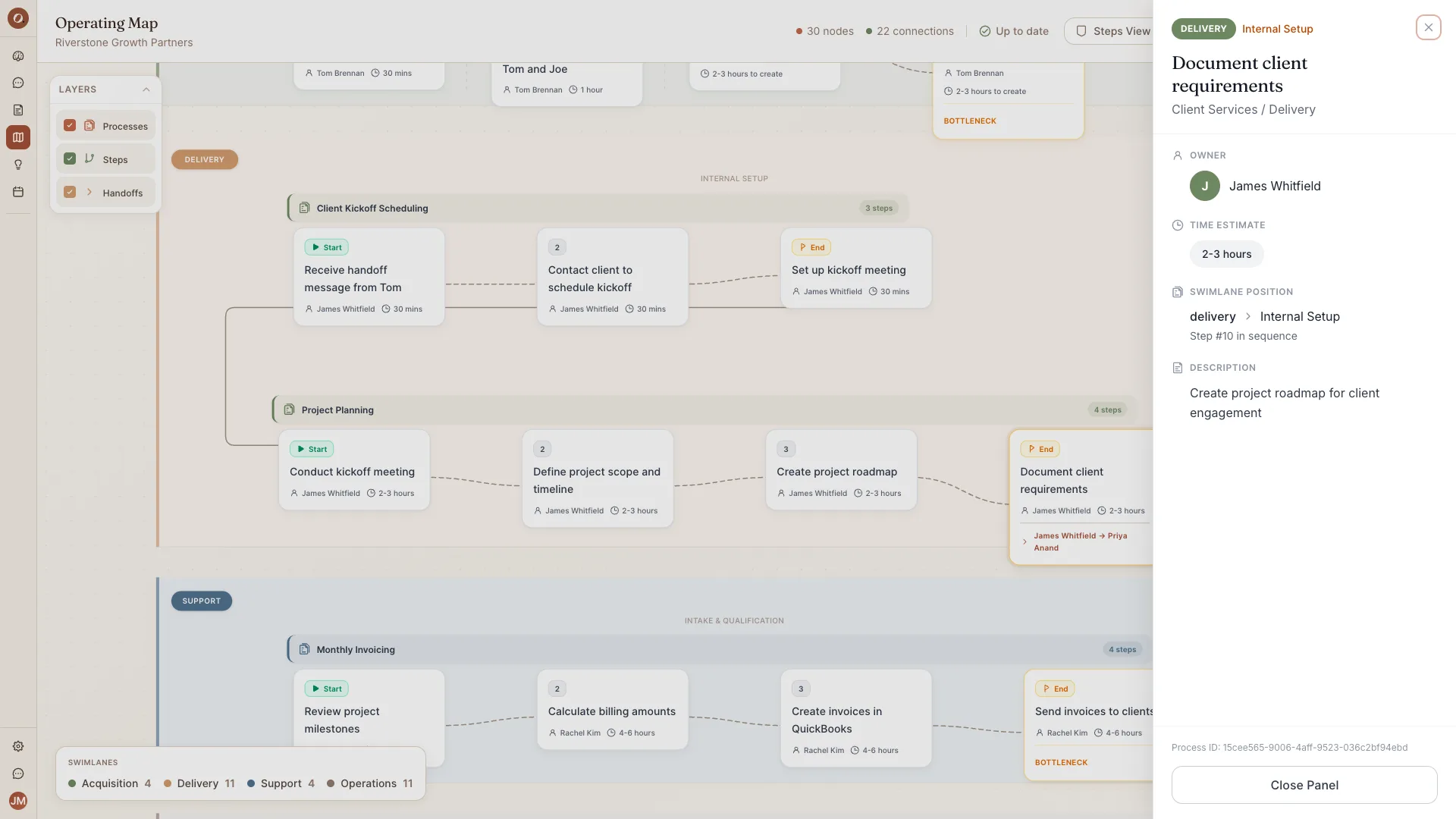Click the Internal Setup link in panel
This screenshot has height=819, width=1456.
1277,29
